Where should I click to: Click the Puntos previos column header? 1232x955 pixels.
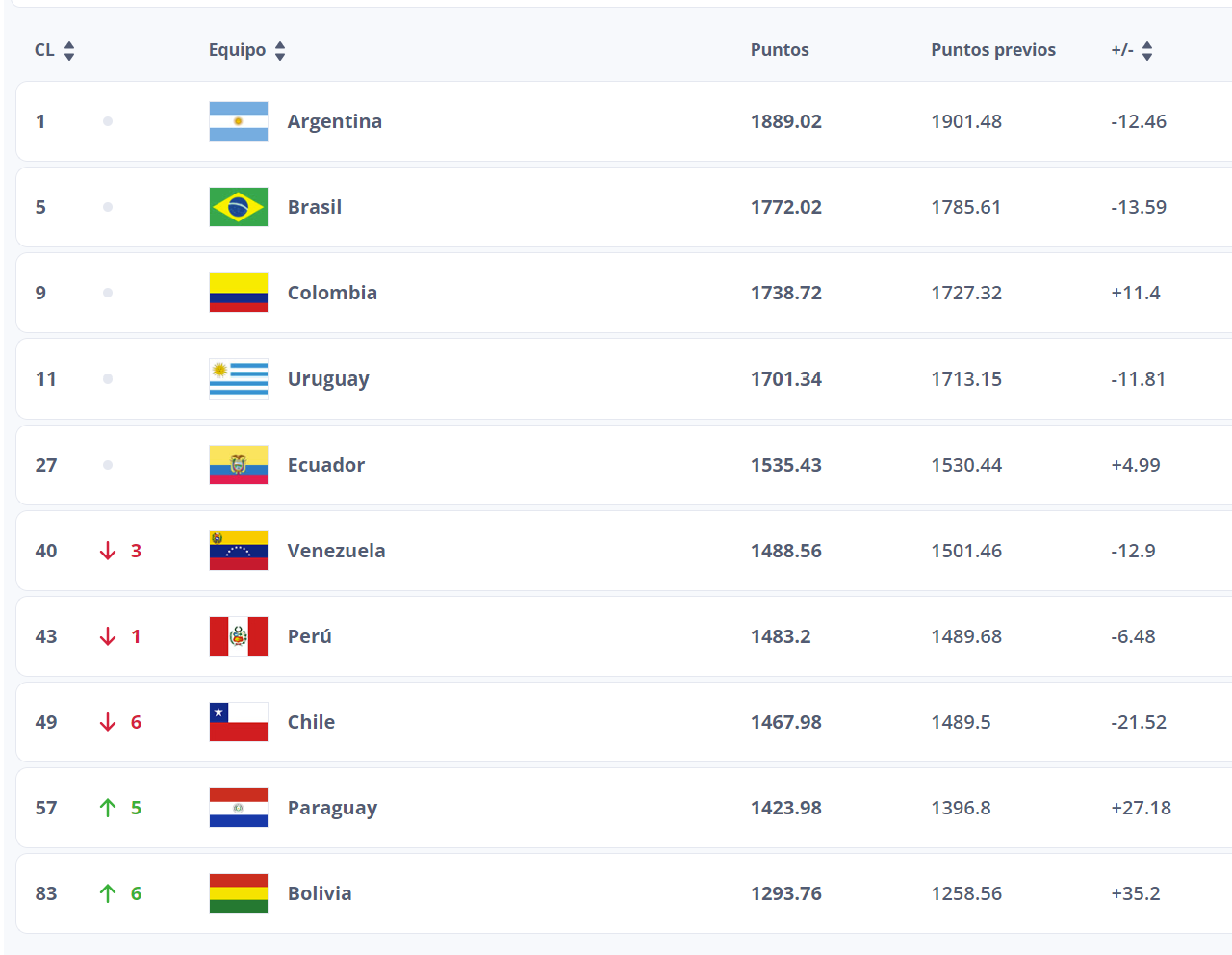pyautogui.click(x=993, y=50)
